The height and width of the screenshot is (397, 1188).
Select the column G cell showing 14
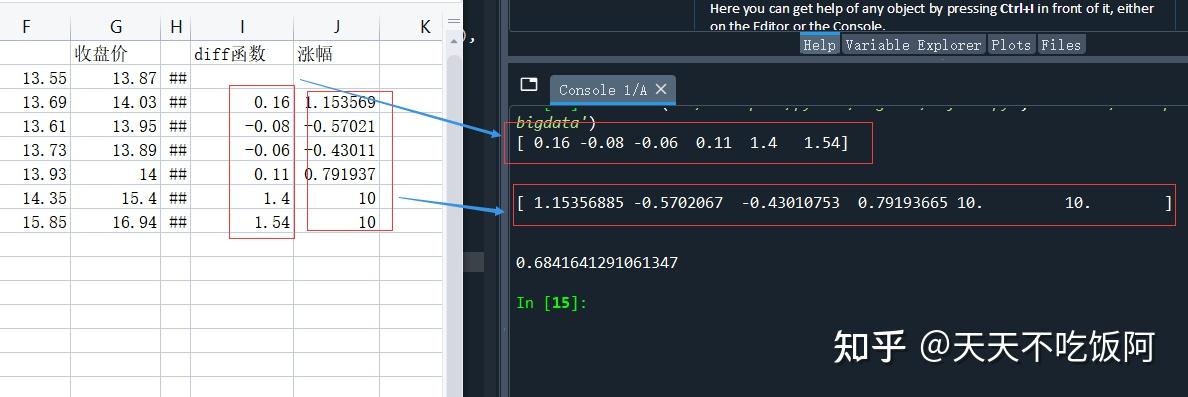116,174
